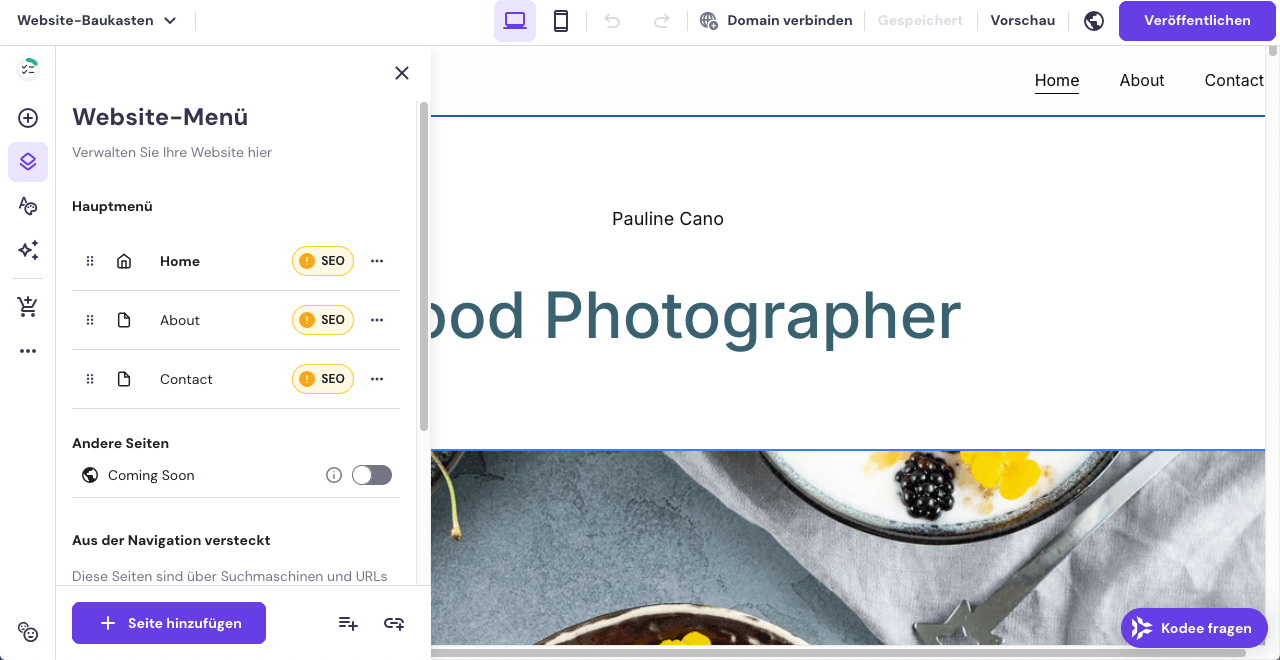Click the page icon of About row

pyautogui.click(x=124, y=320)
